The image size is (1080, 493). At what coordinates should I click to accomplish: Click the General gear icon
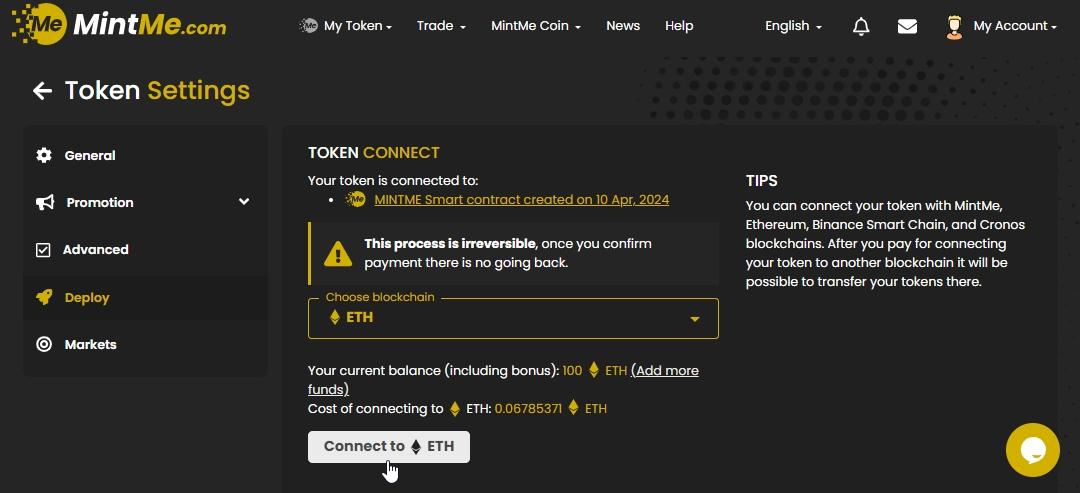click(x=44, y=155)
